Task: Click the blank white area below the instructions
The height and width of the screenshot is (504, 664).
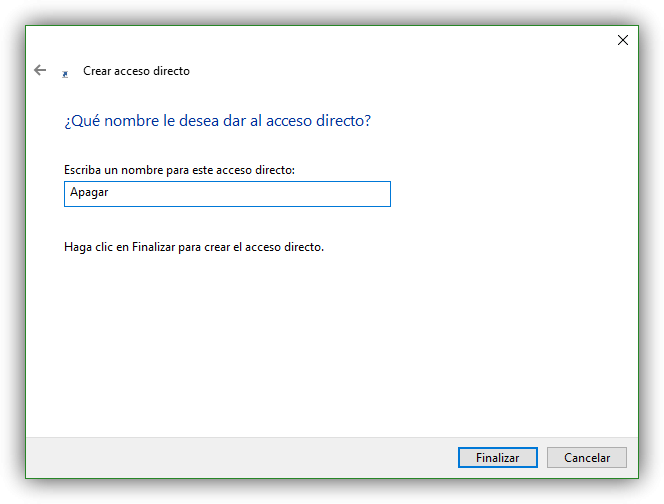Action: tap(330, 340)
